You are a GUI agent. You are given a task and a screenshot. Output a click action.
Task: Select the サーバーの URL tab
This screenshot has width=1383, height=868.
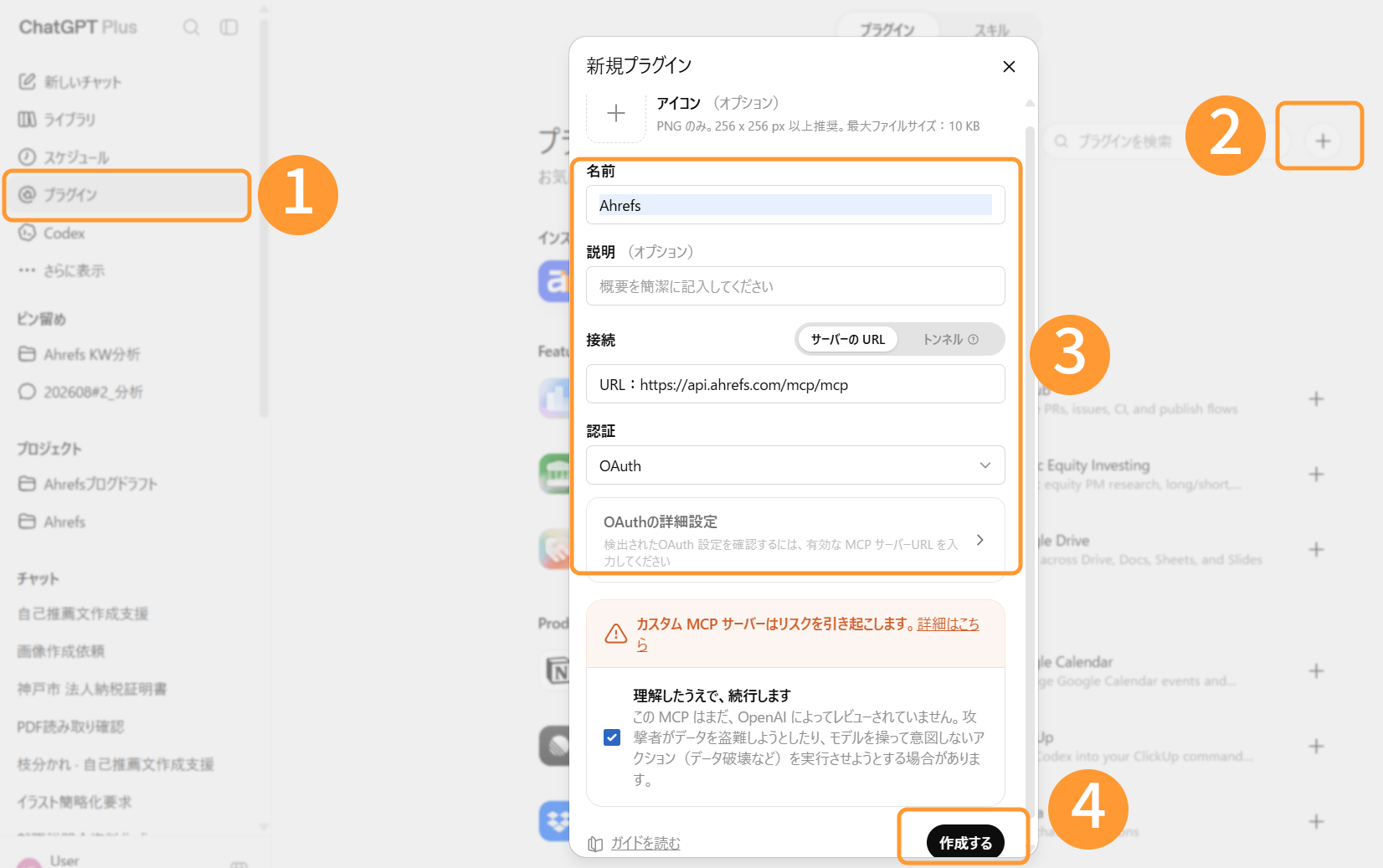tap(847, 339)
